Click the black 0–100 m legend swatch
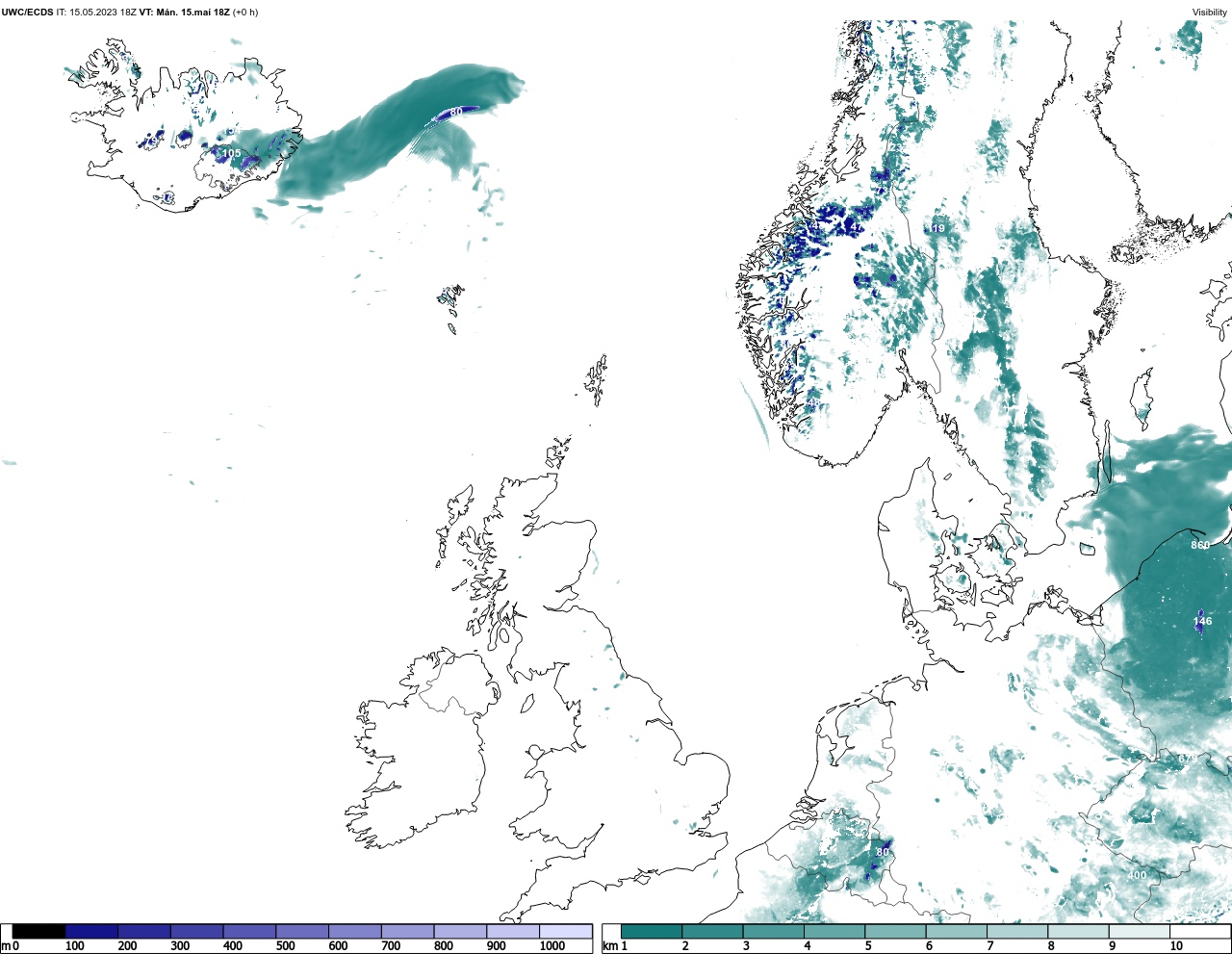The image size is (1232, 954). [39, 931]
